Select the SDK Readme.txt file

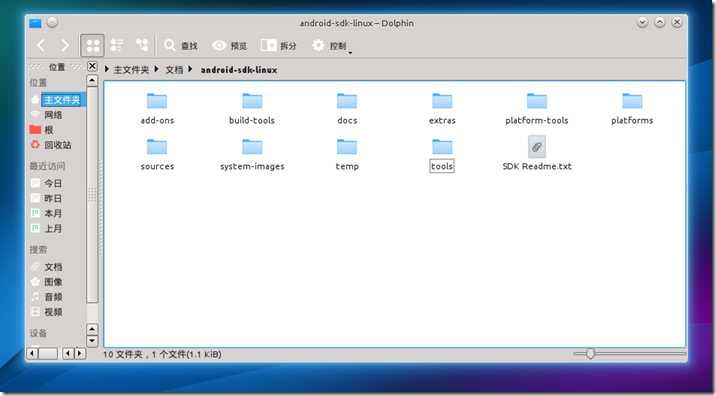(537, 153)
